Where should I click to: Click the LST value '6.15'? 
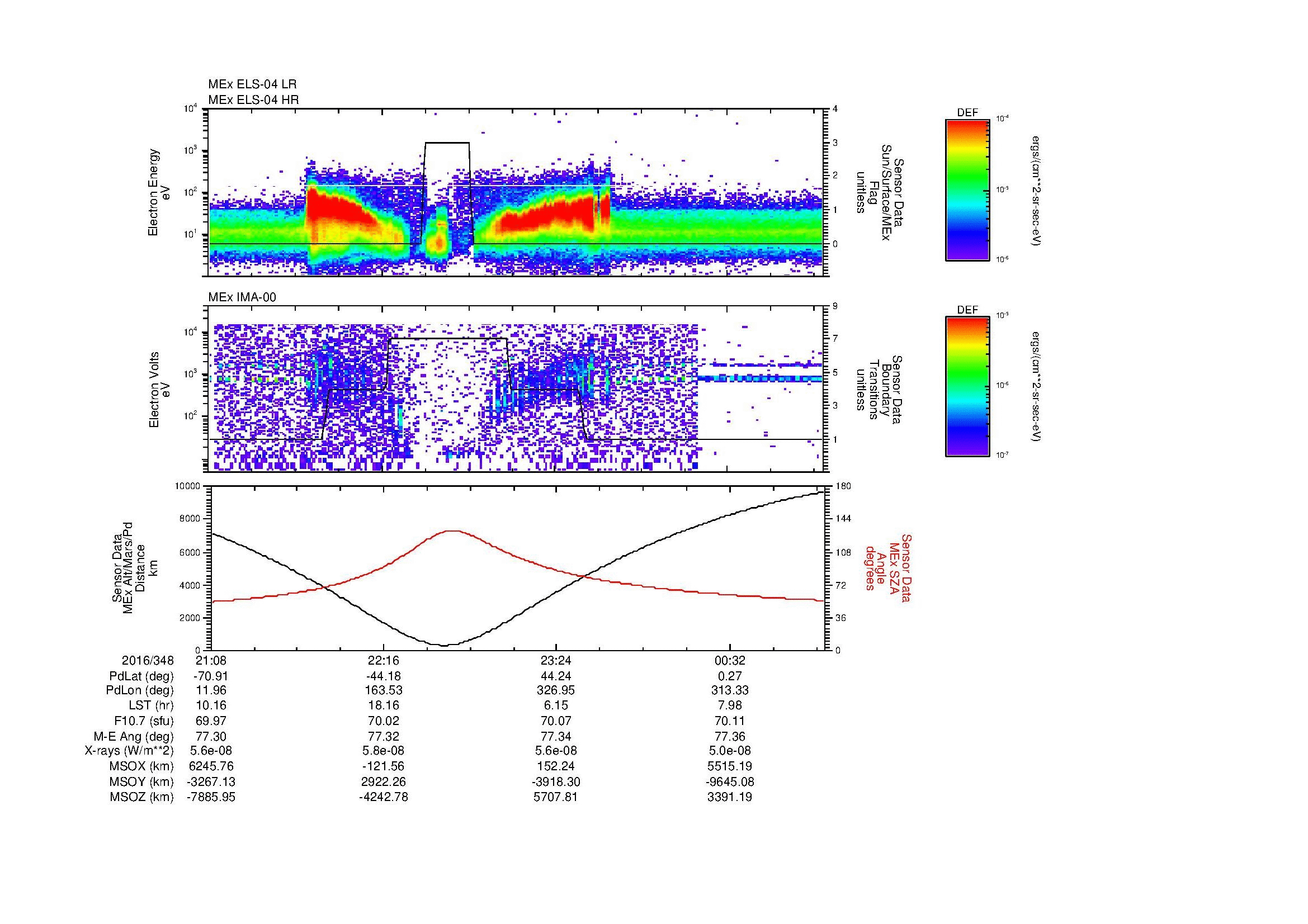click(555, 706)
